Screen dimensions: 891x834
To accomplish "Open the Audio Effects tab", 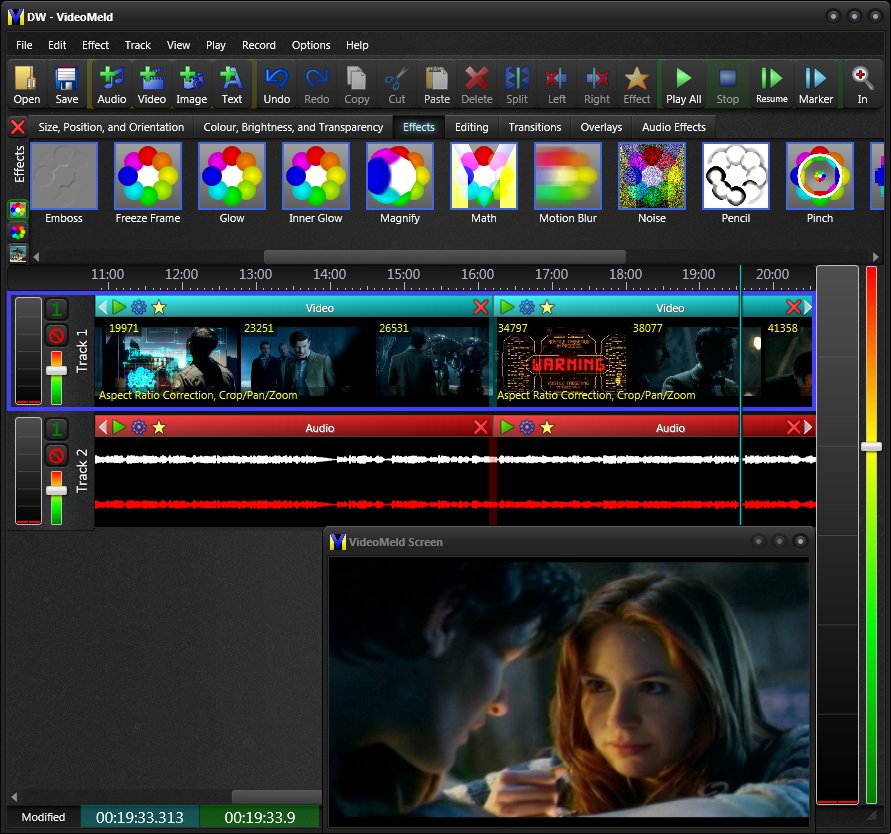I will [673, 127].
